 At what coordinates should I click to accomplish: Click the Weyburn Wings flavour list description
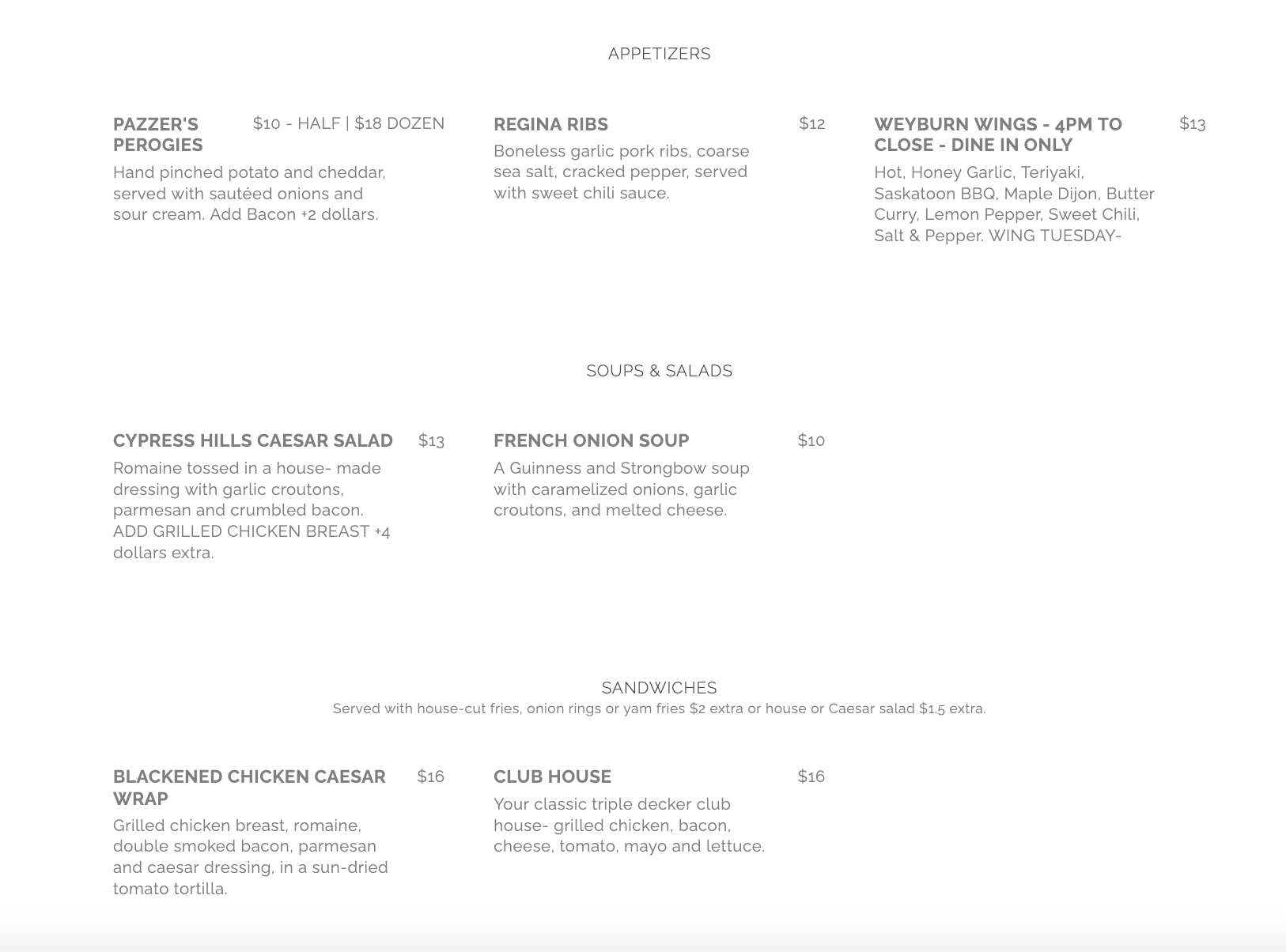pos(1014,204)
